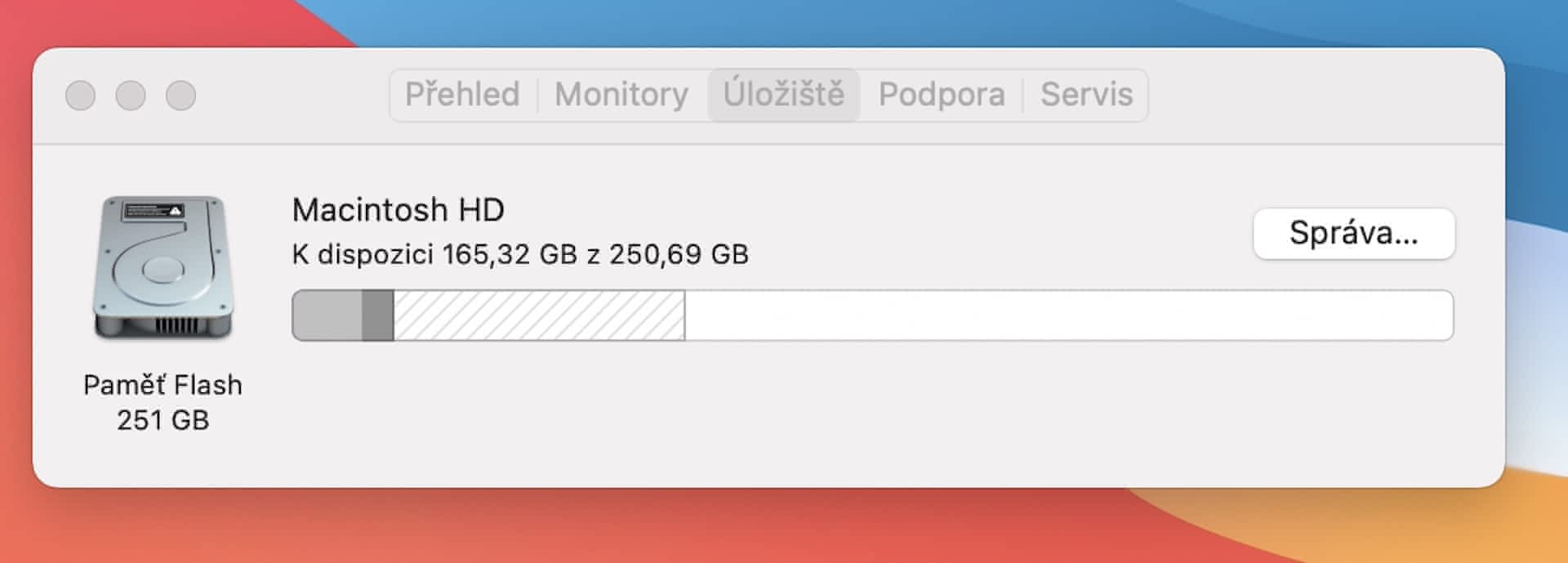Click the hard drive disk icon
The width and height of the screenshot is (1568, 563).
(x=163, y=267)
